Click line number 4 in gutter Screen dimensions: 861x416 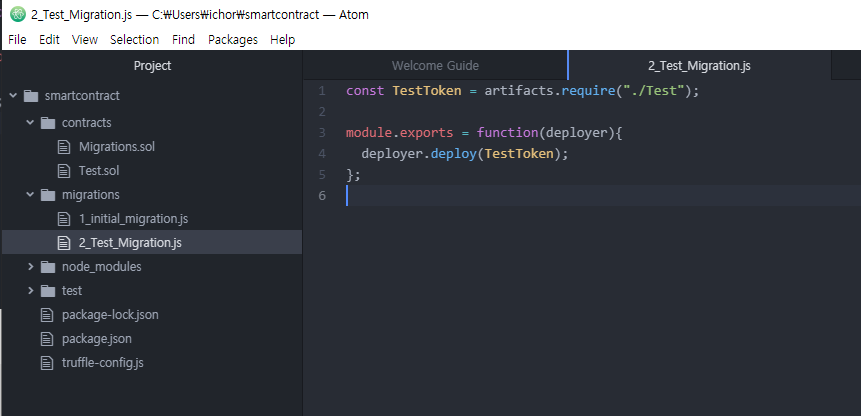(322, 154)
